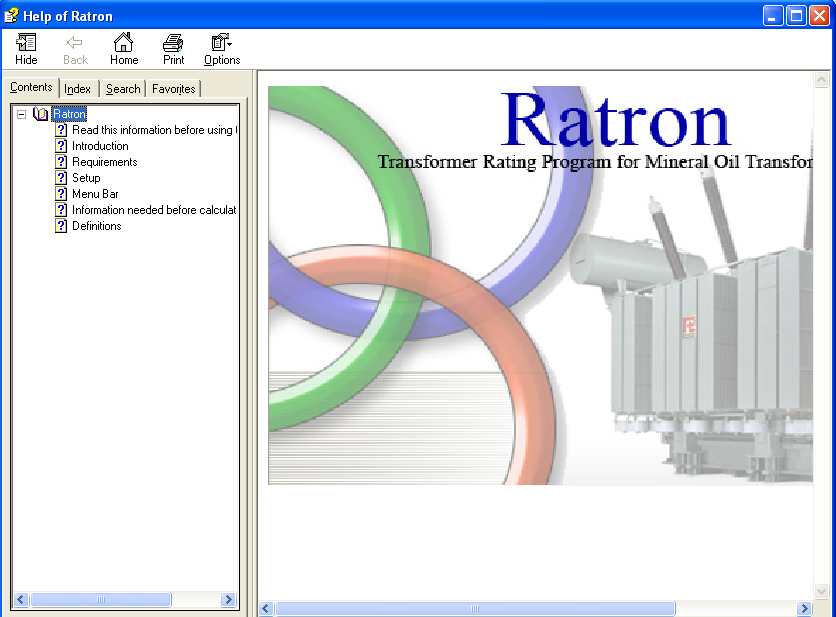Click topic pane left scroll arrow
Image resolution: width=836 pixels, height=617 pixels.
point(267,608)
